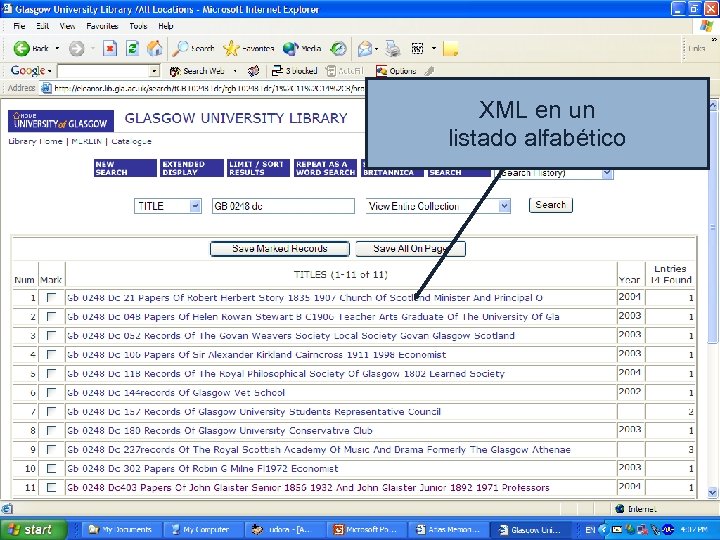Click the page icon in the Address bar
Viewport: 720px width, 540px height.
[x=46, y=88]
